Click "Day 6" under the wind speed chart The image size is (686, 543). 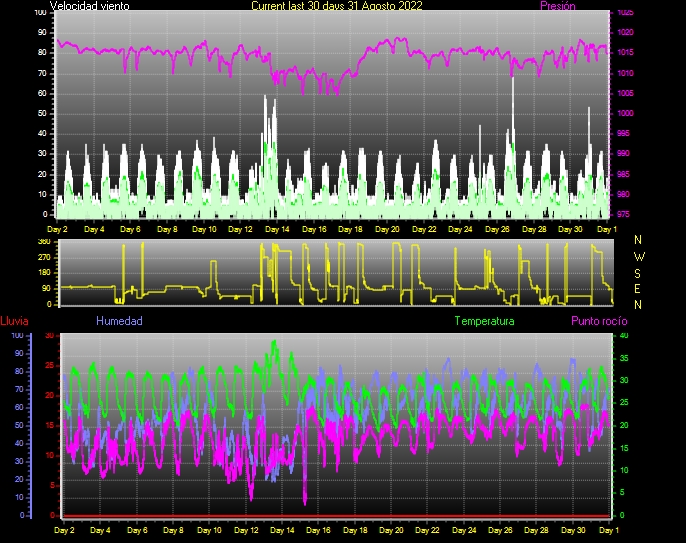click(130, 229)
